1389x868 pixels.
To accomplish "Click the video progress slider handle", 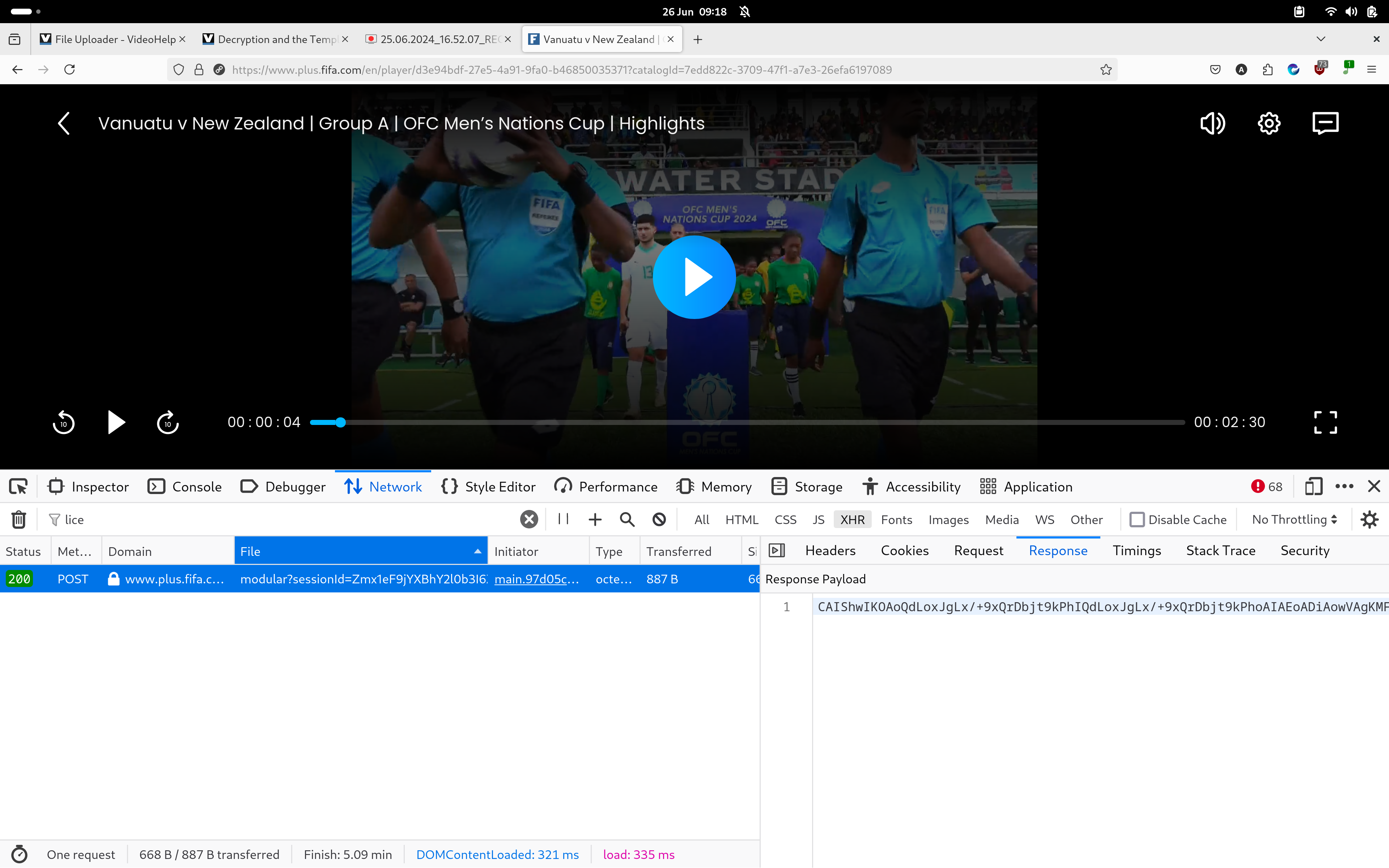I will [340, 422].
